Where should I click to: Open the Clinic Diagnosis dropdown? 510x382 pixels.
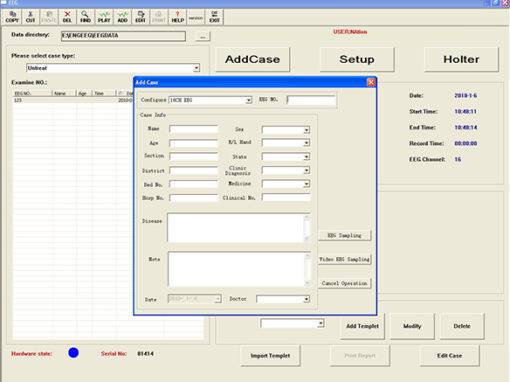[x=306, y=170]
